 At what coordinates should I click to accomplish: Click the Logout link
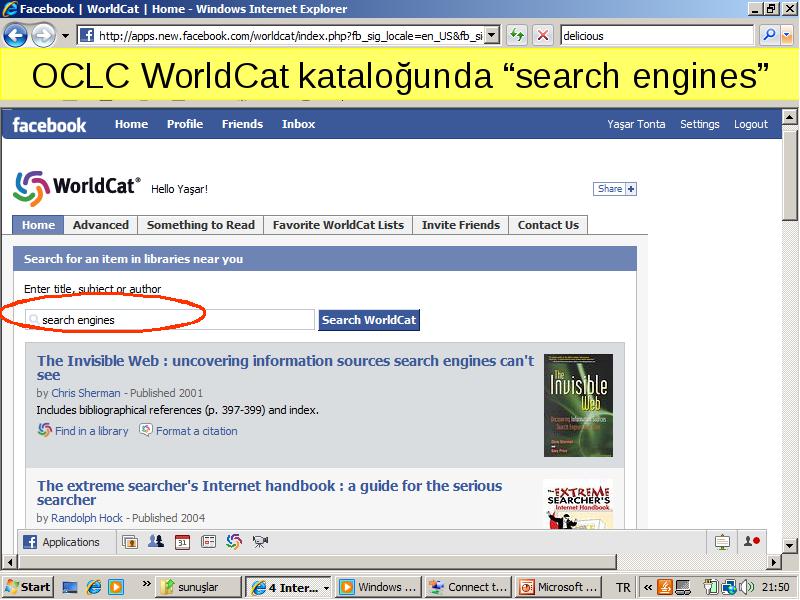[751, 124]
